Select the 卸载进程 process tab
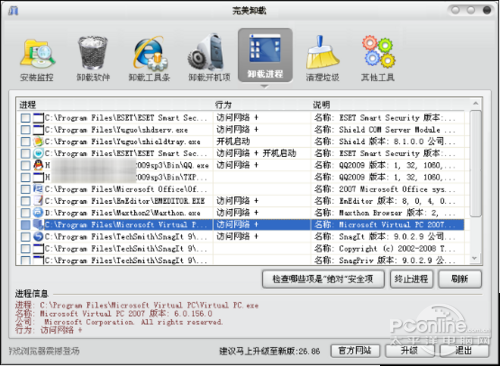The width and height of the screenshot is (500, 366). pyautogui.click(x=265, y=55)
